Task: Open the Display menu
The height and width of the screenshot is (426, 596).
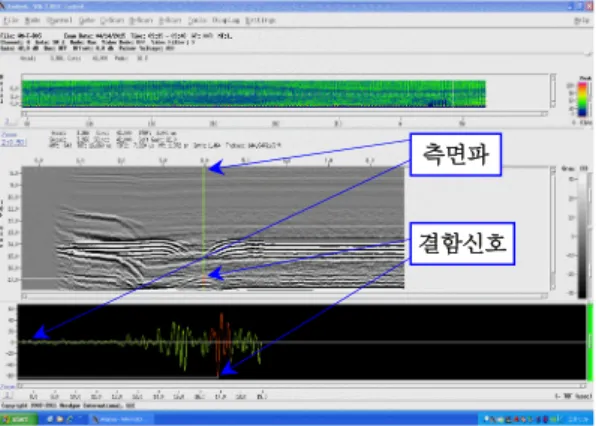Action: coord(226,20)
